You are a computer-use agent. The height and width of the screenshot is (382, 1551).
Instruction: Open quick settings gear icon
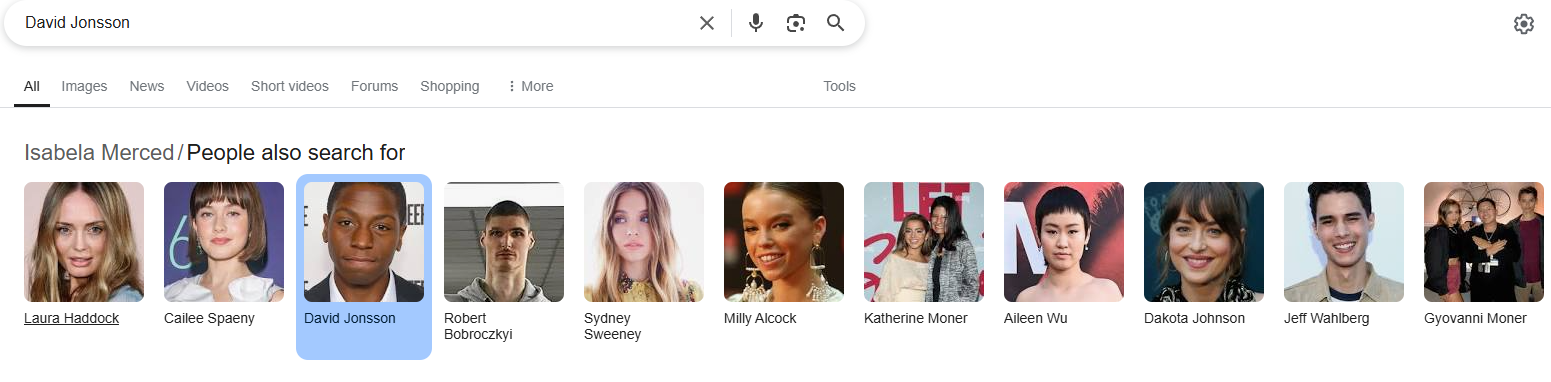1523,24
